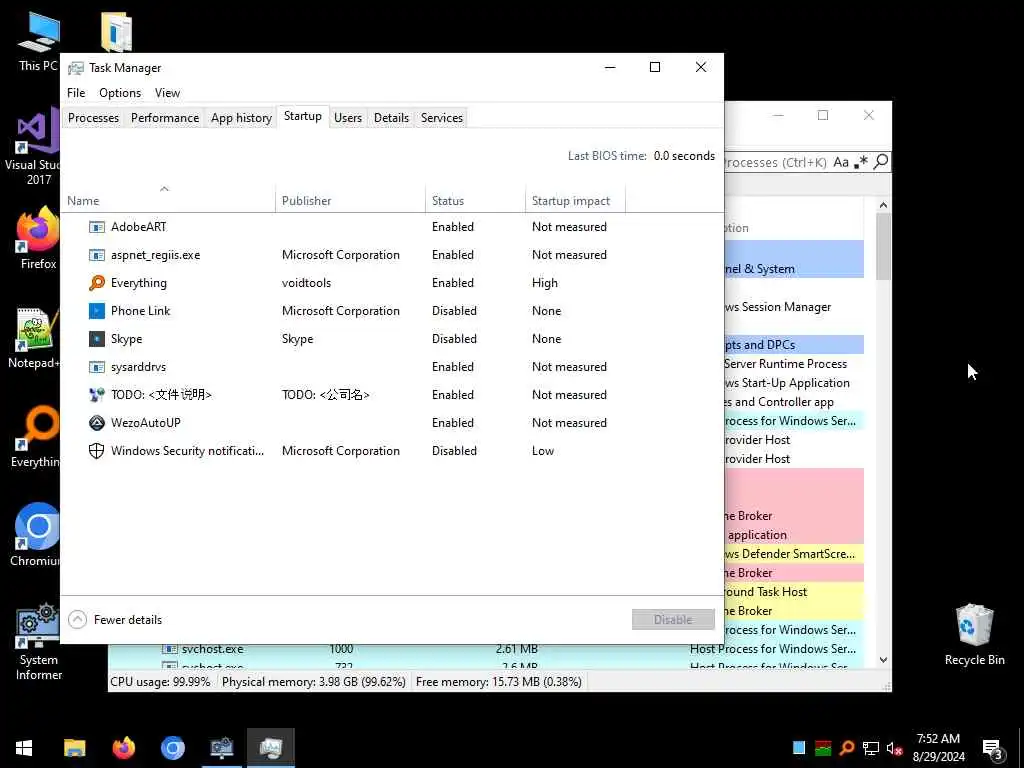Click the TODO entry icon
Screen dimensions: 1024x768
click(97, 395)
